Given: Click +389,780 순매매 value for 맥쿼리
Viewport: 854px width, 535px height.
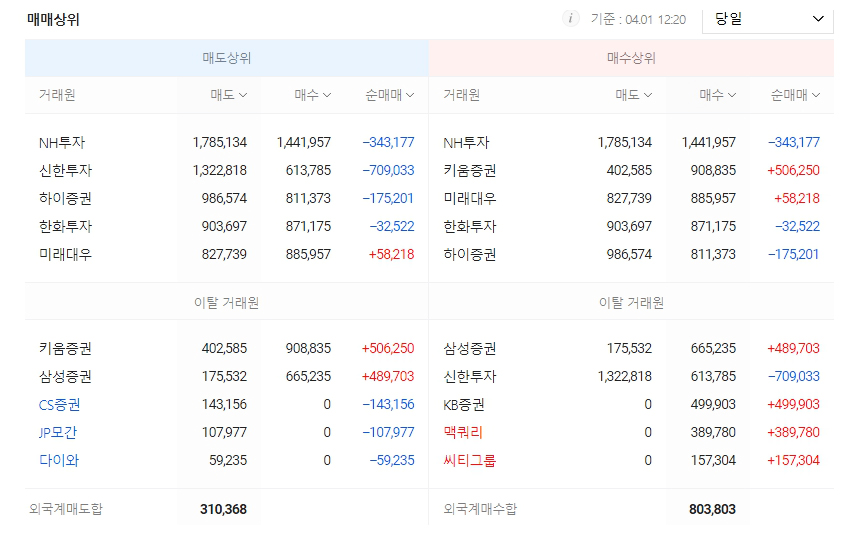Looking at the screenshot, I should pos(793,433).
